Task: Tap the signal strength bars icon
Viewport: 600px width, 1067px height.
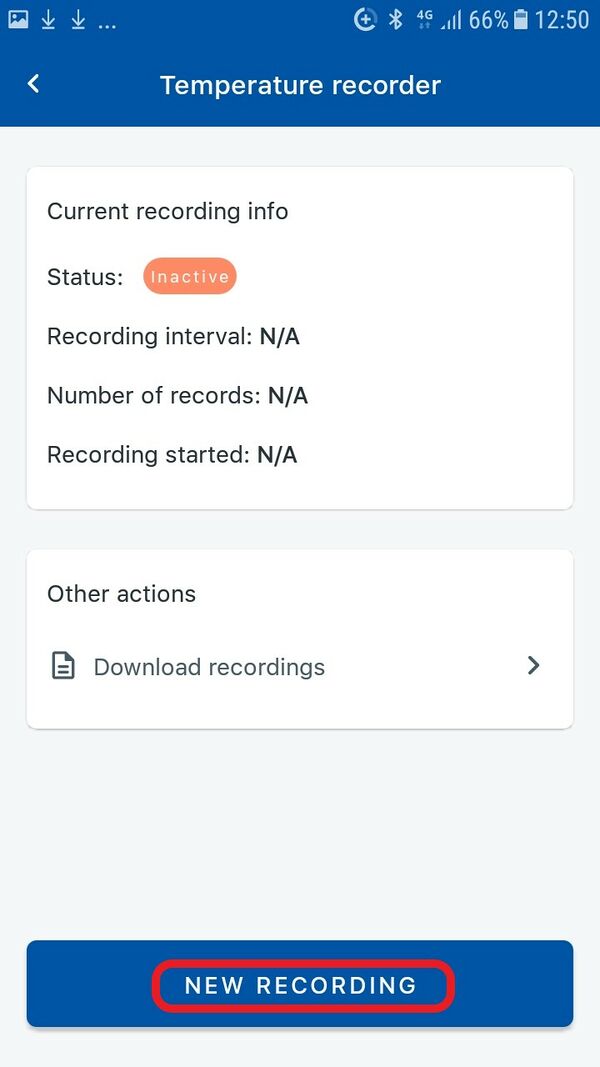Action: [452, 19]
